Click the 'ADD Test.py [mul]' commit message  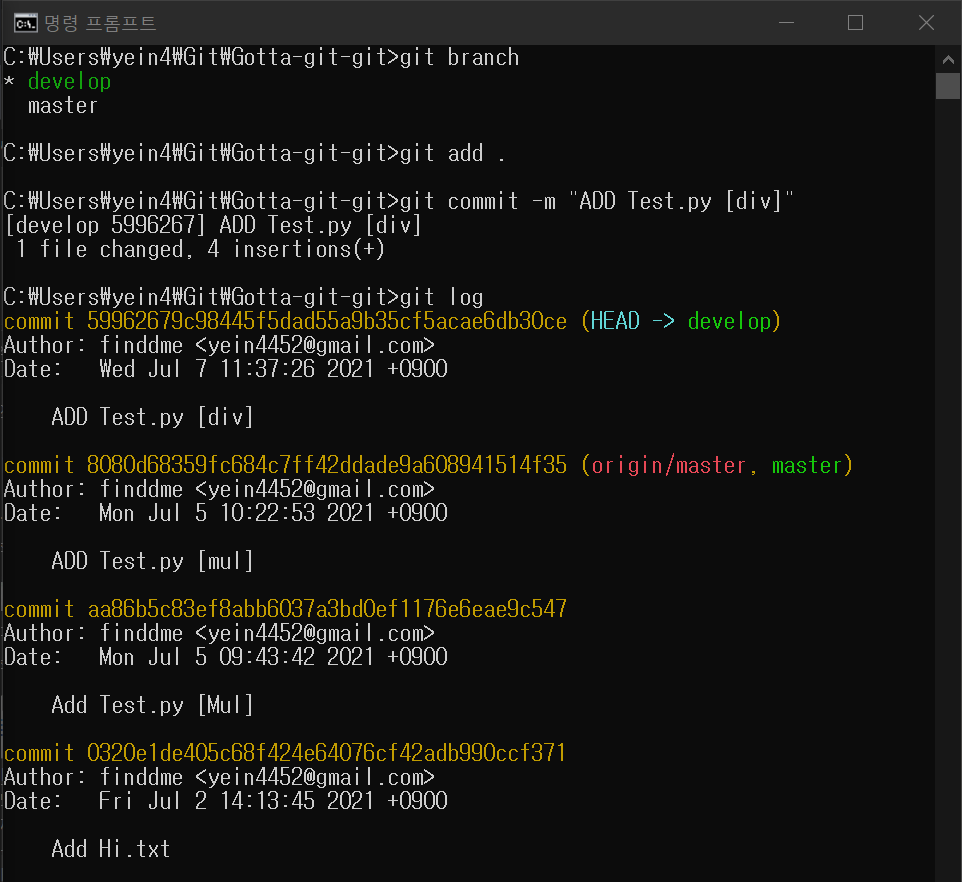152,561
